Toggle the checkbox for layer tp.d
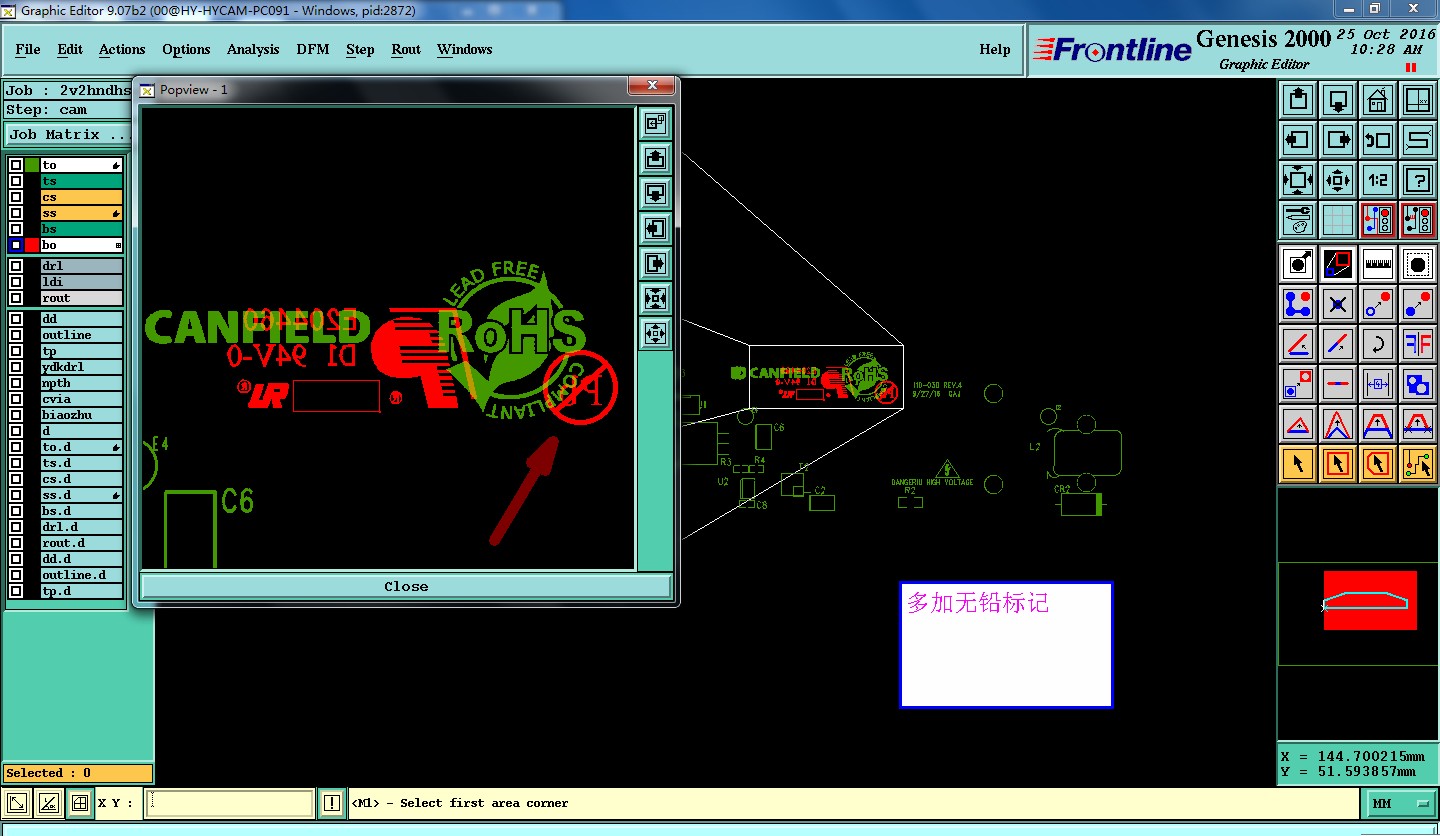The height and width of the screenshot is (836, 1440). (16, 591)
